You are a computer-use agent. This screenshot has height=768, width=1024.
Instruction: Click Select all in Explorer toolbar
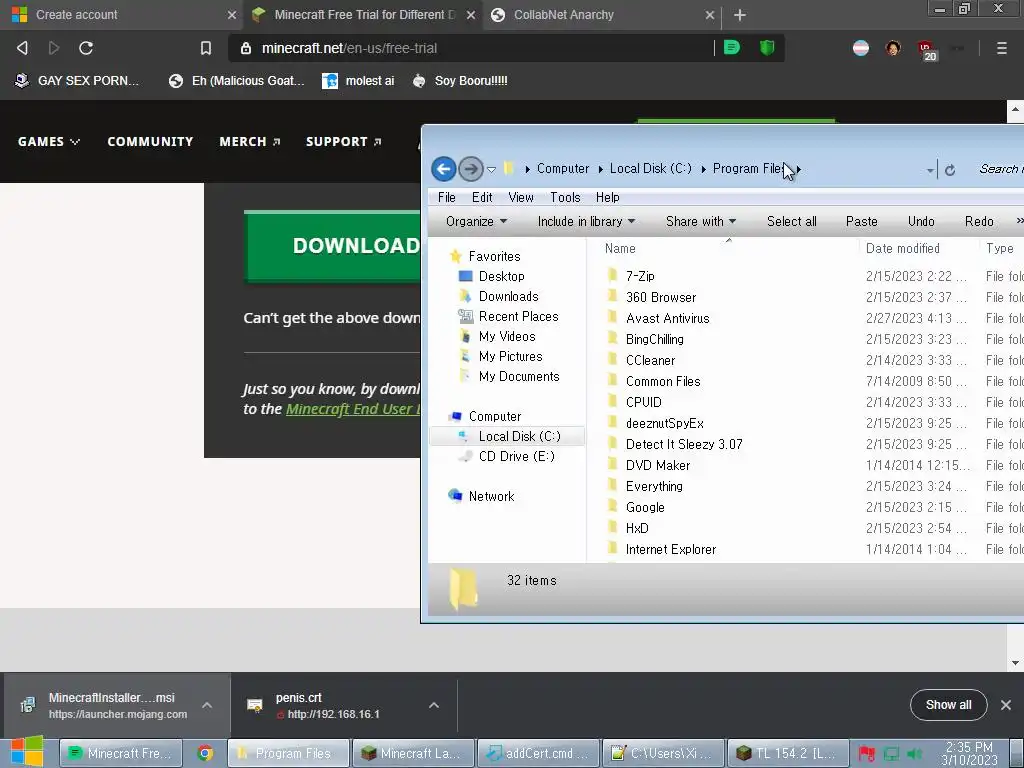[x=792, y=221]
